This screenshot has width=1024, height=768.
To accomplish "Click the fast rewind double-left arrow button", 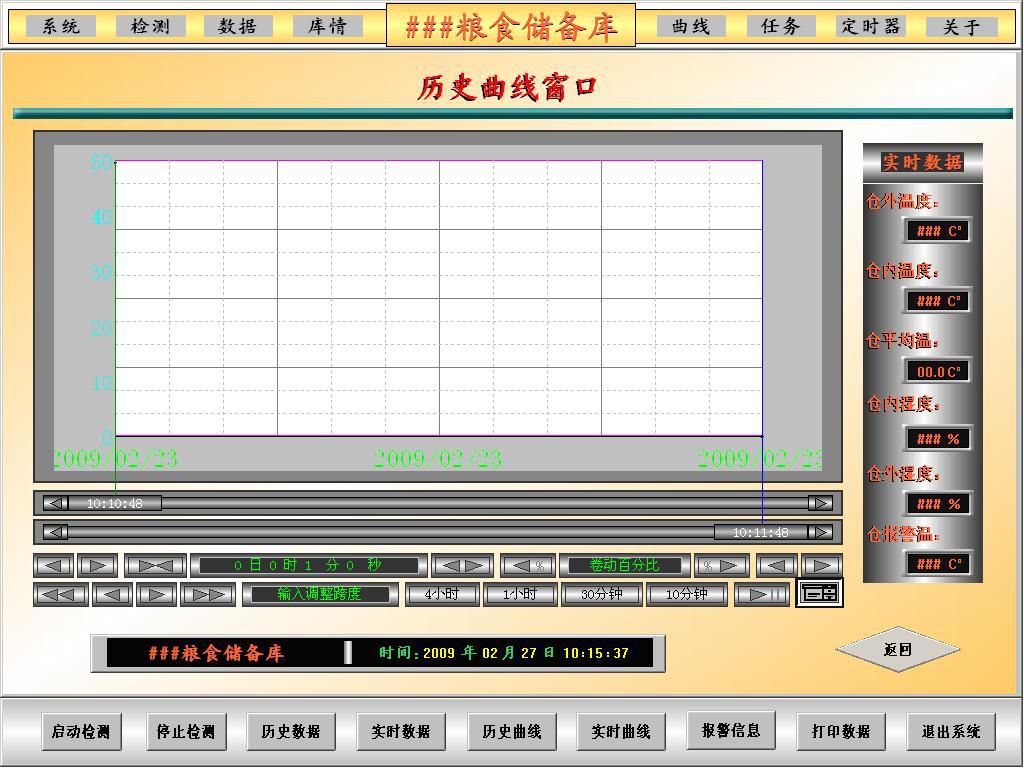I will [60, 595].
